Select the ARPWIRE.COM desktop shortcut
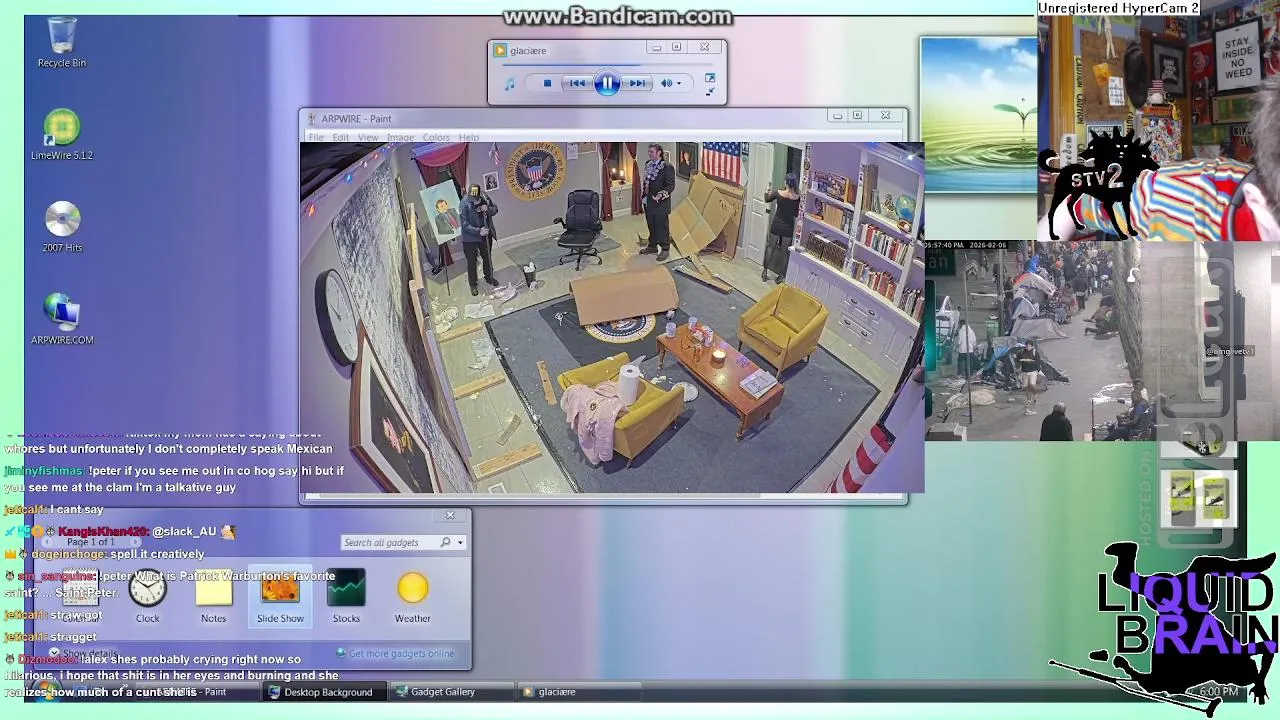 click(62, 319)
